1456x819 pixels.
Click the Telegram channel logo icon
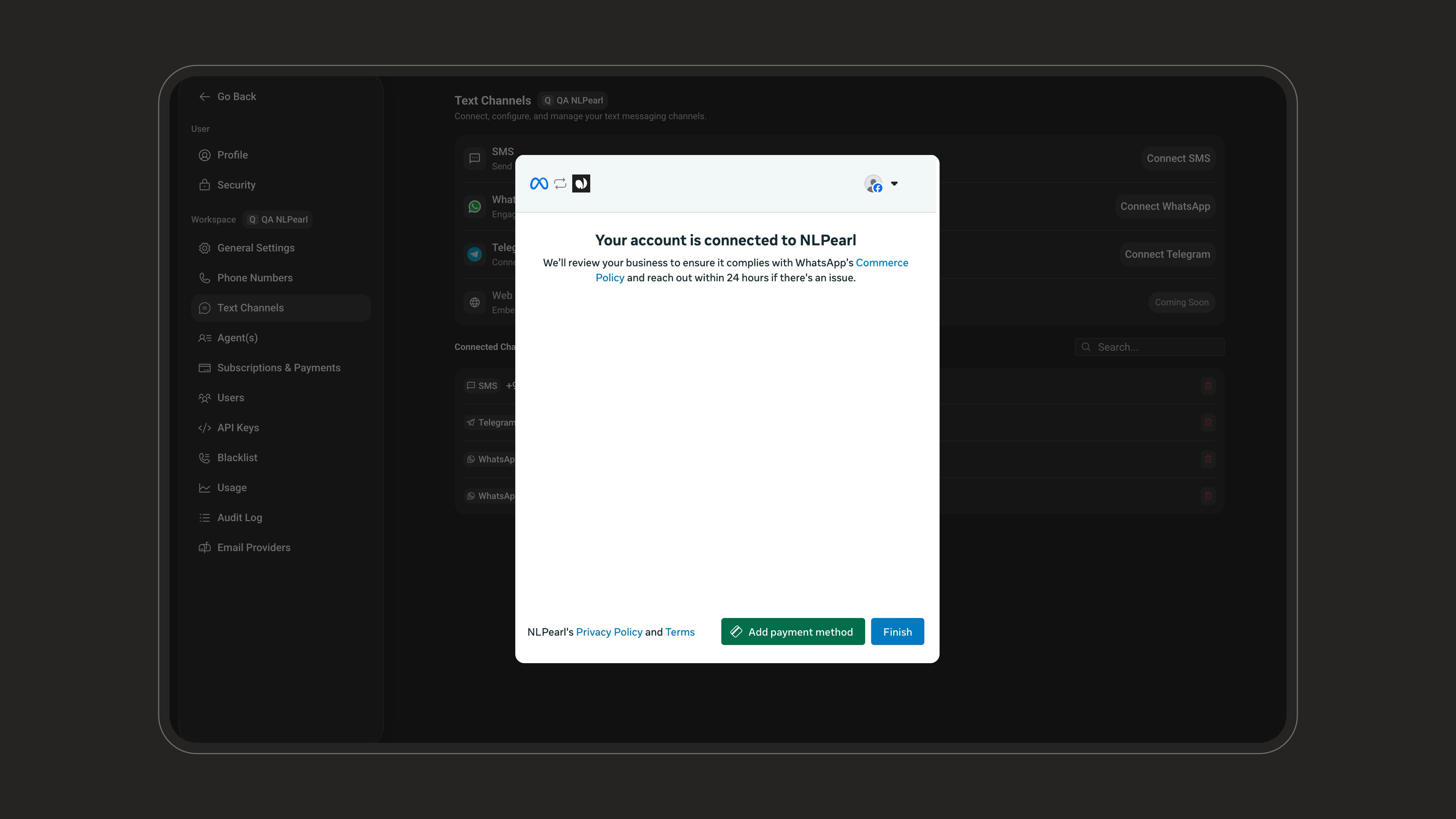tap(475, 254)
